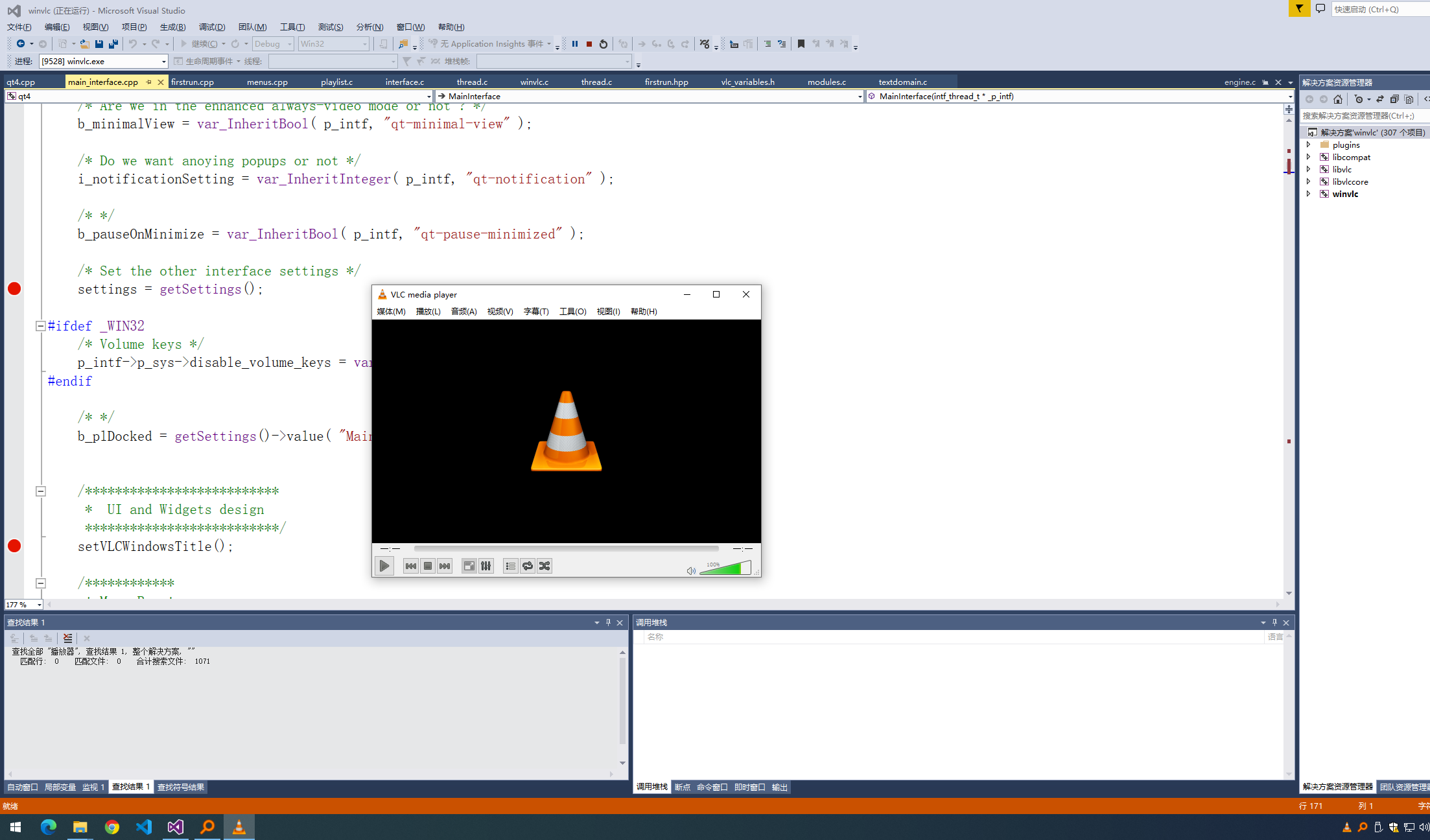Pin the main_interface.cpp tab

(148, 82)
